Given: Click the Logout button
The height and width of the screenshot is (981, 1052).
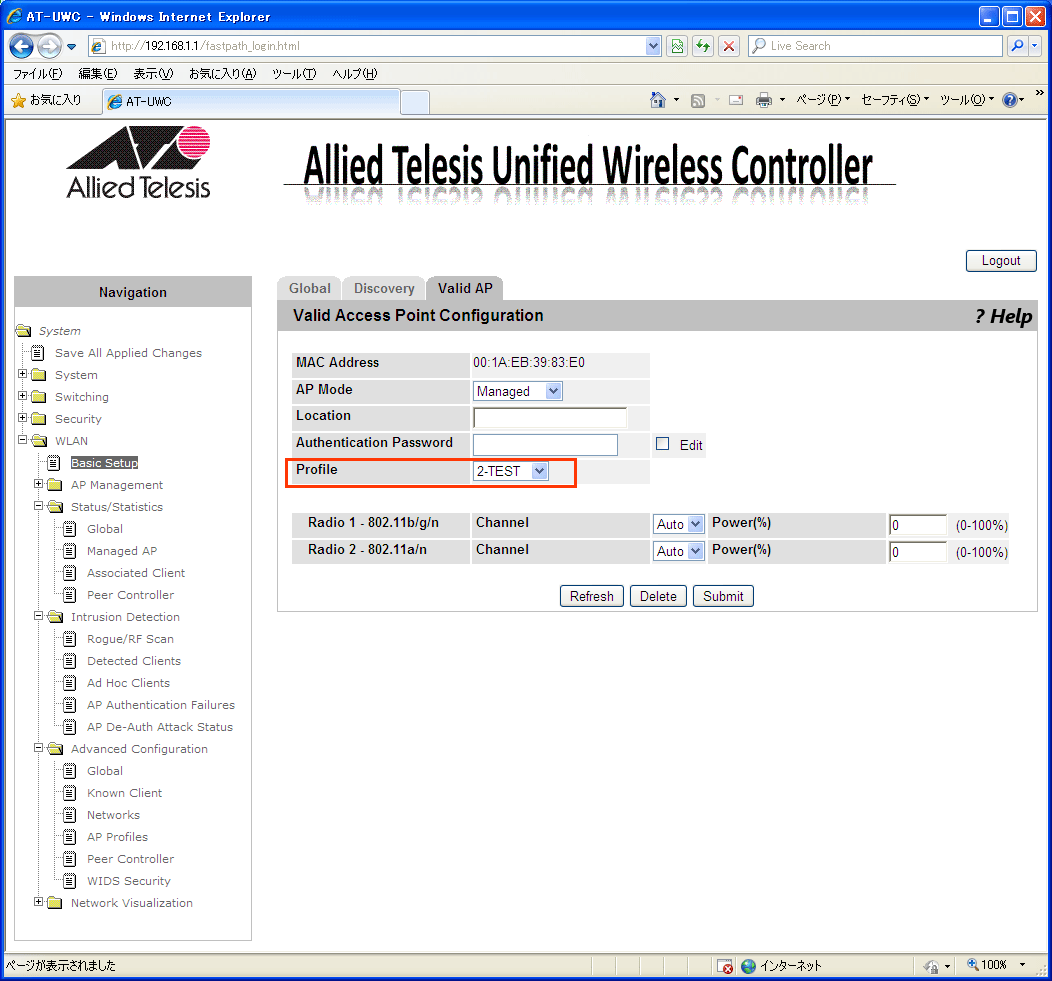Looking at the screenshot, I should coord(1001,260).
